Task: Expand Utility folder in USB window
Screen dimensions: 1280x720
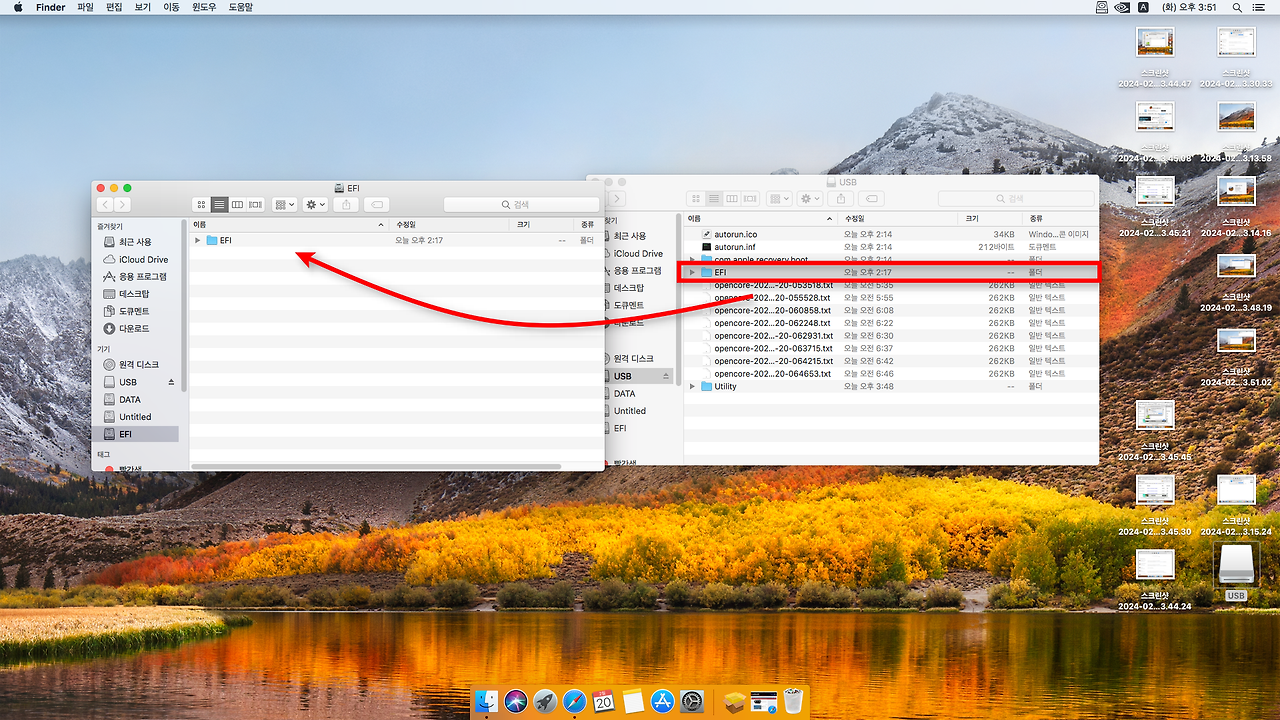Action: pos(692,386)
